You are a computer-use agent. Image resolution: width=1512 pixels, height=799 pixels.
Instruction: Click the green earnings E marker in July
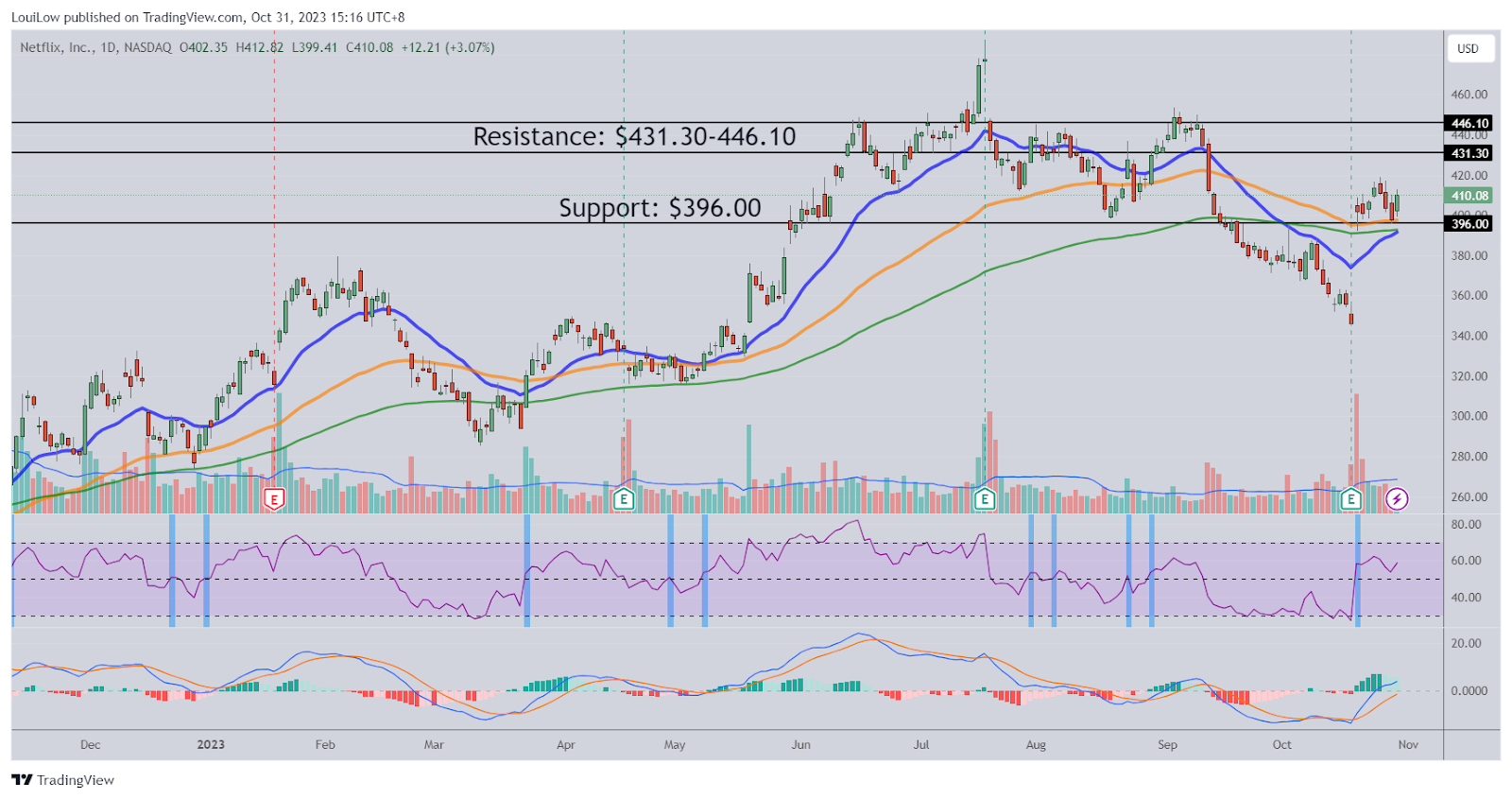985,499
